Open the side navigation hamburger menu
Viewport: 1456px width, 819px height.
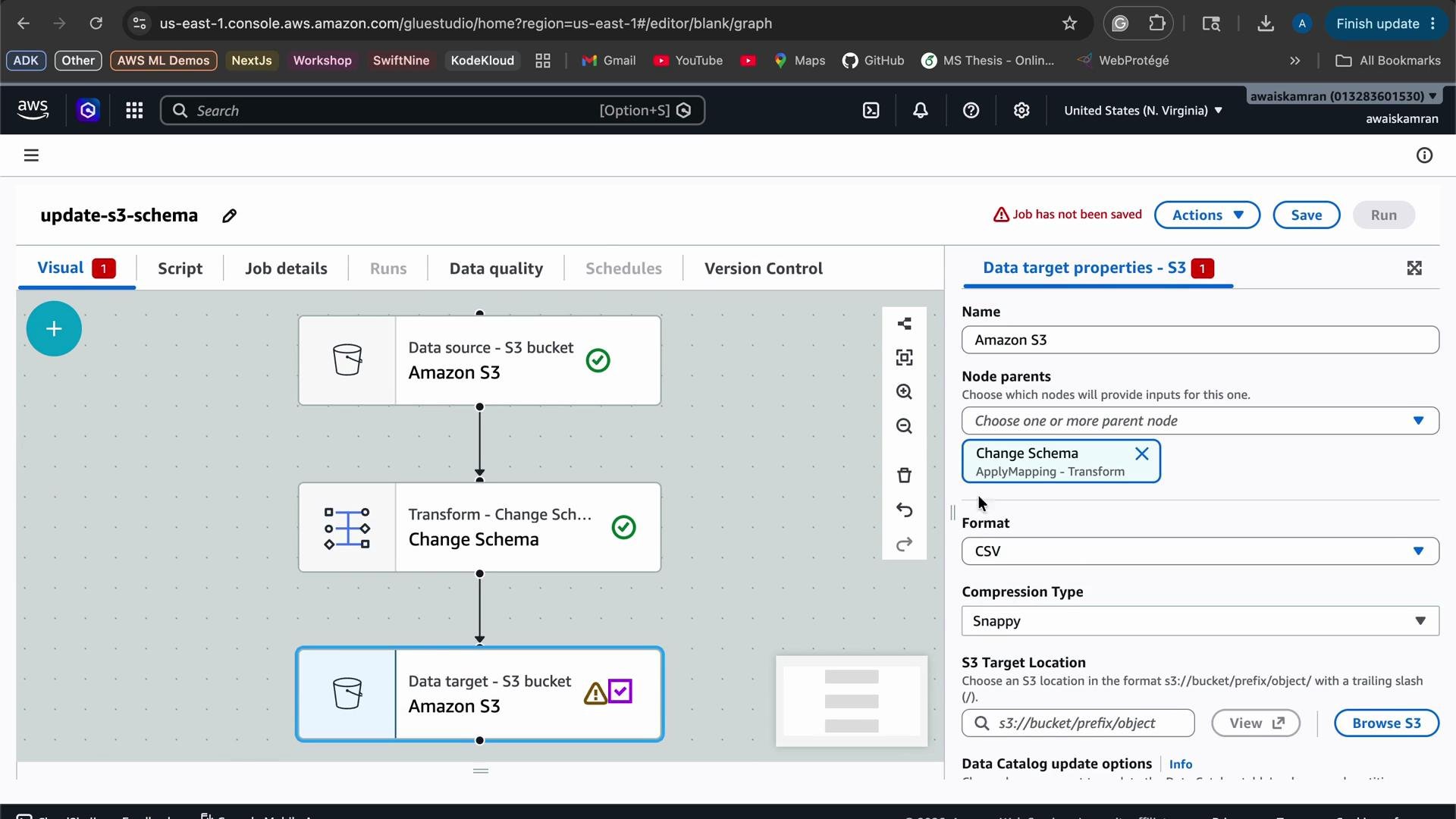pos(31,155)
